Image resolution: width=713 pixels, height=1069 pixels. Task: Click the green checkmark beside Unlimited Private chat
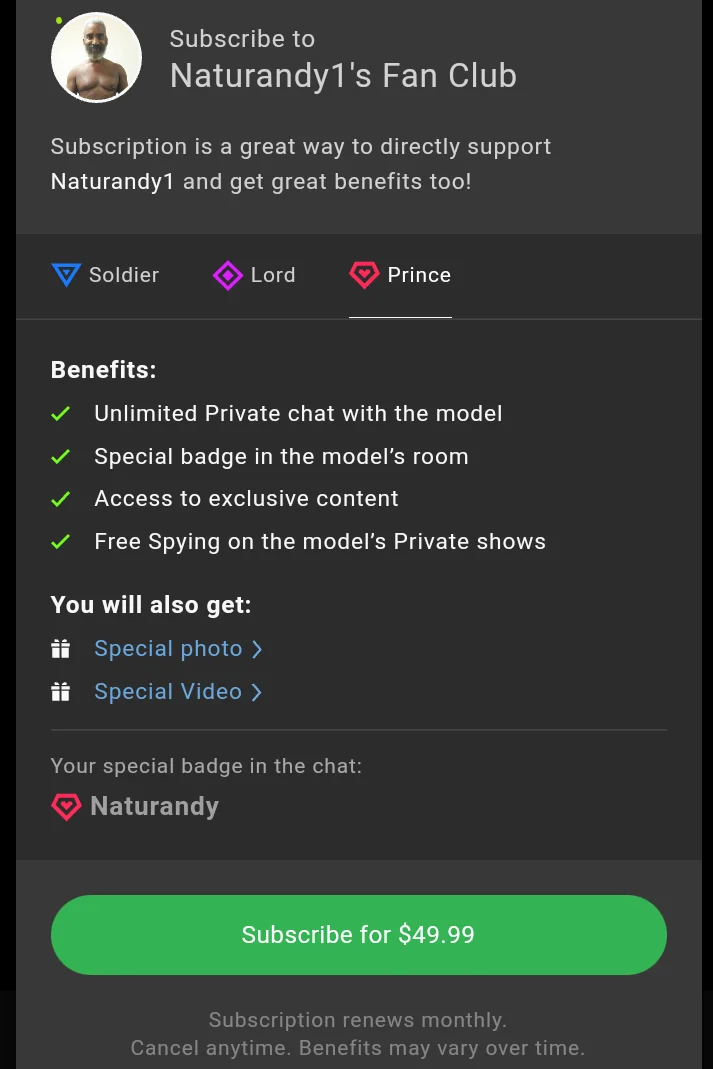click(x=61, y=414)
